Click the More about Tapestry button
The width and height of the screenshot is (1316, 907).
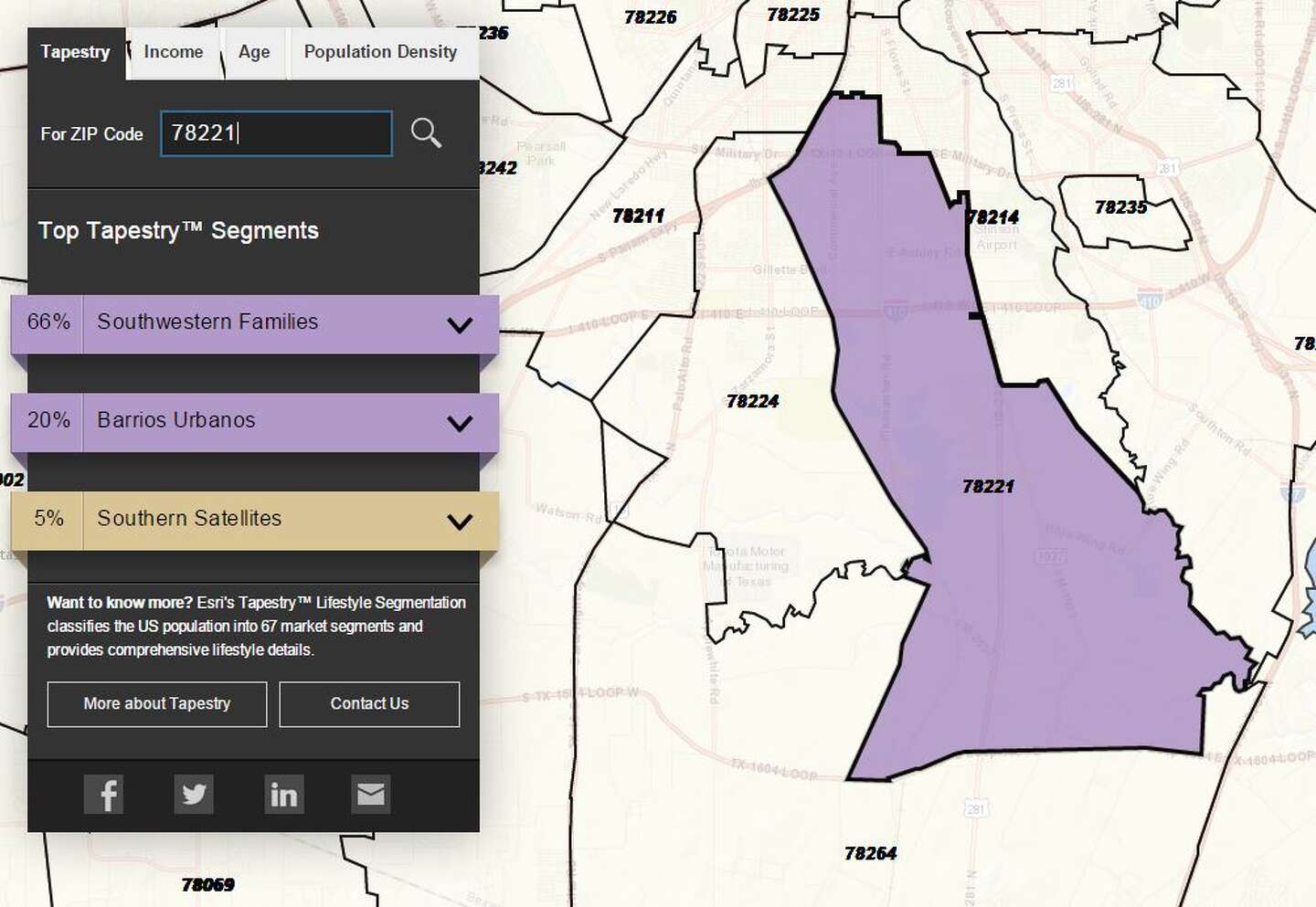pos(157,704)
